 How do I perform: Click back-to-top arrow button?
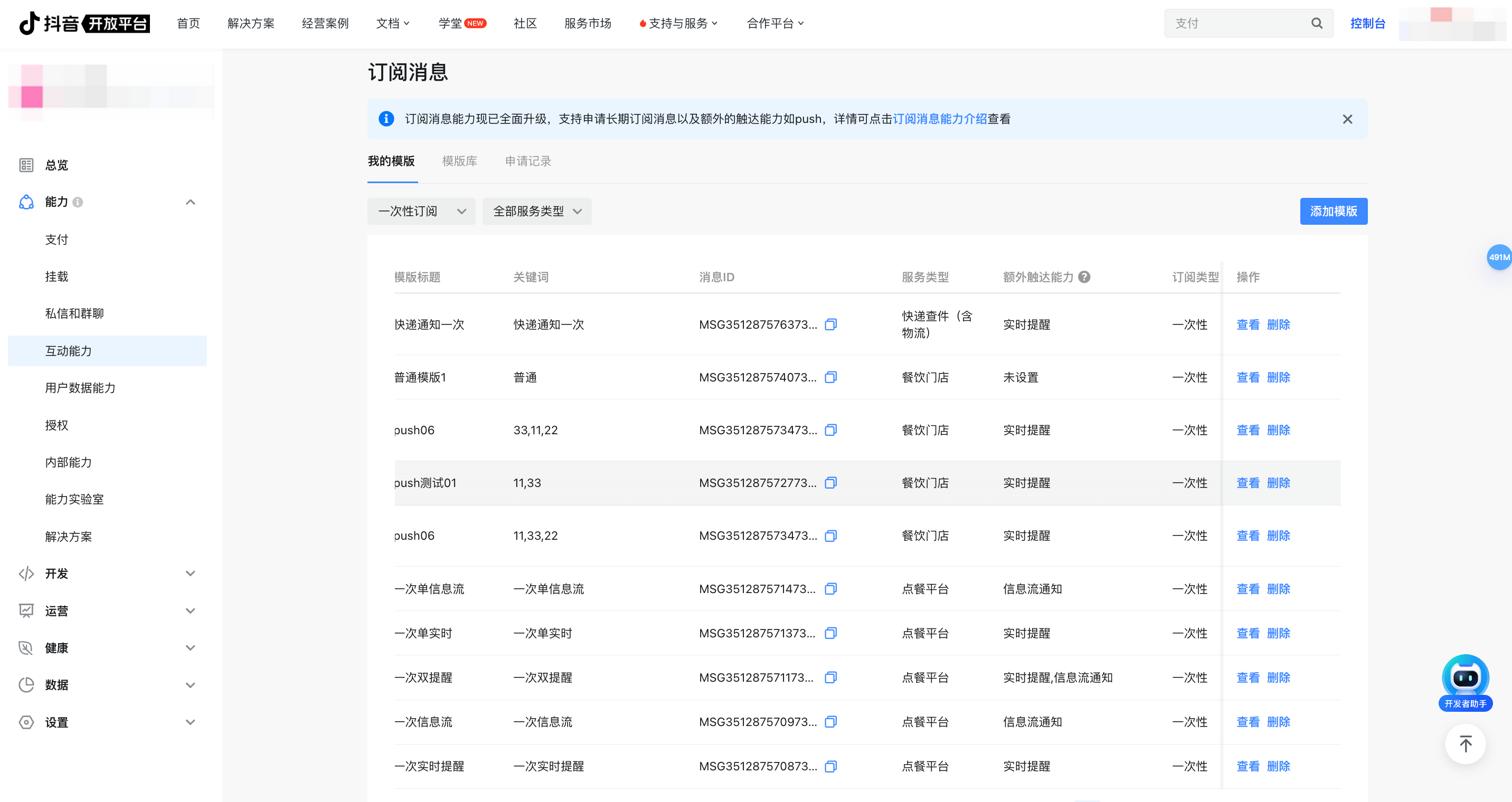pos(1465,744)
